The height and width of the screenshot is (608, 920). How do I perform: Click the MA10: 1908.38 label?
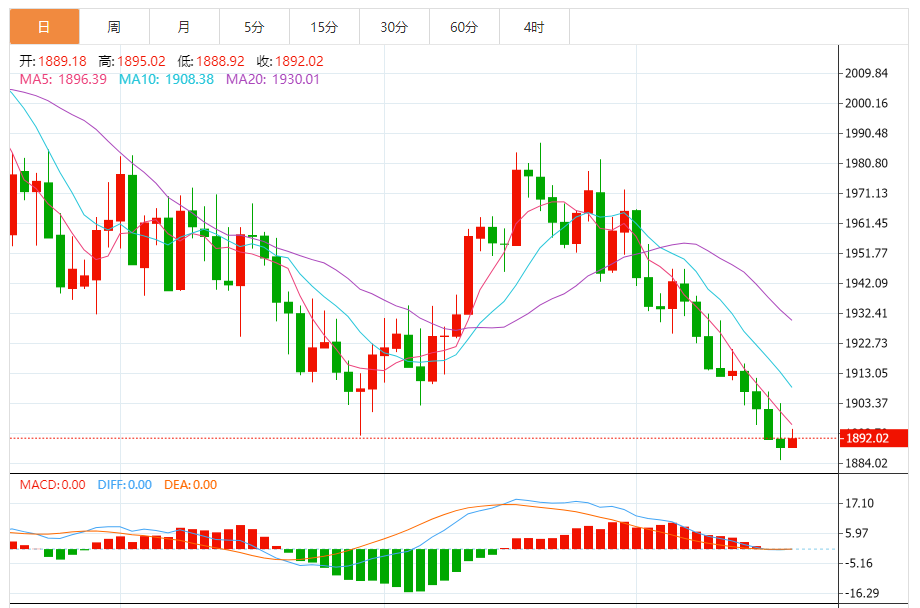coord(167,79)
